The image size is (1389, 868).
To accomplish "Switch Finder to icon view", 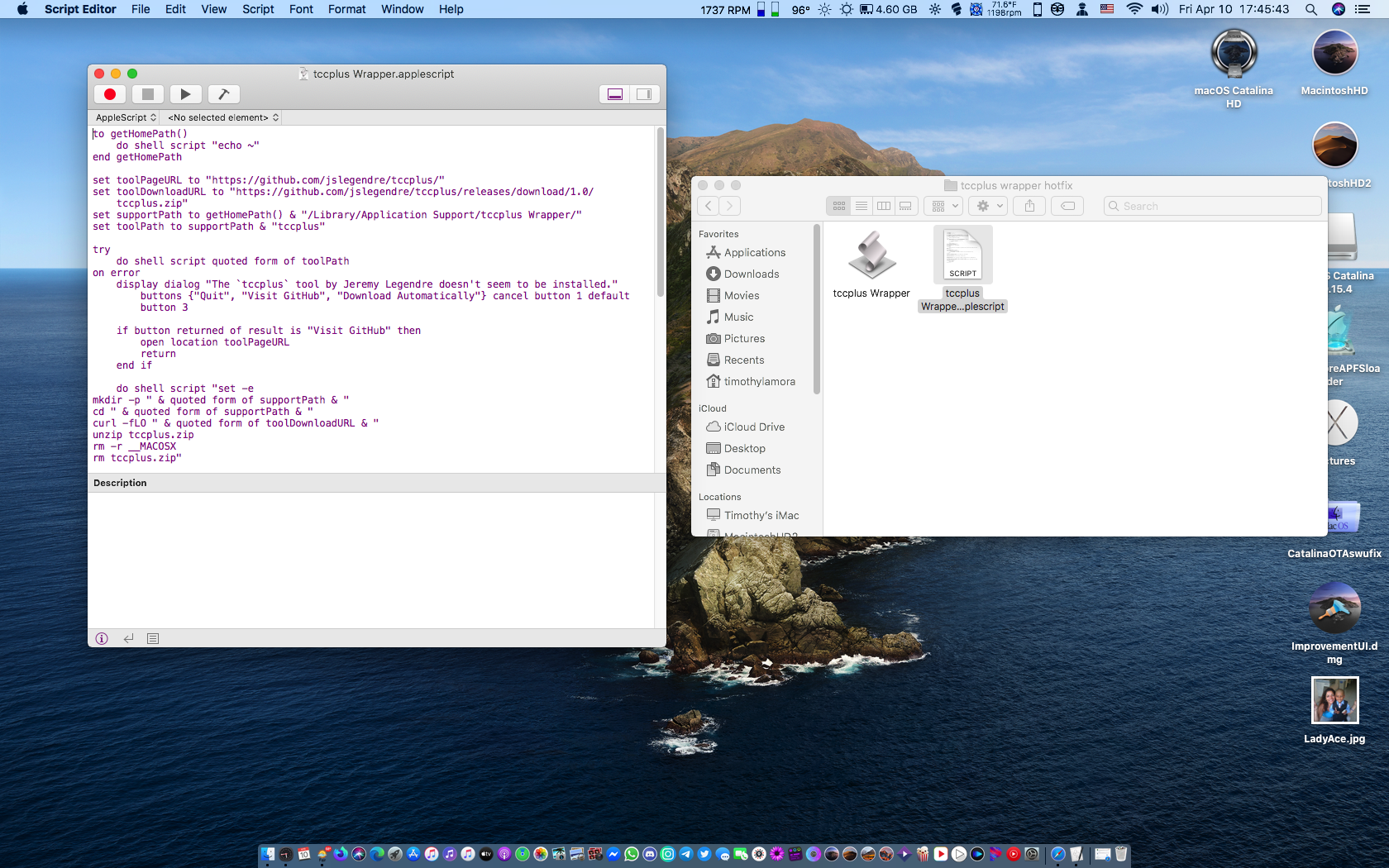I will [x=839, y=206].
